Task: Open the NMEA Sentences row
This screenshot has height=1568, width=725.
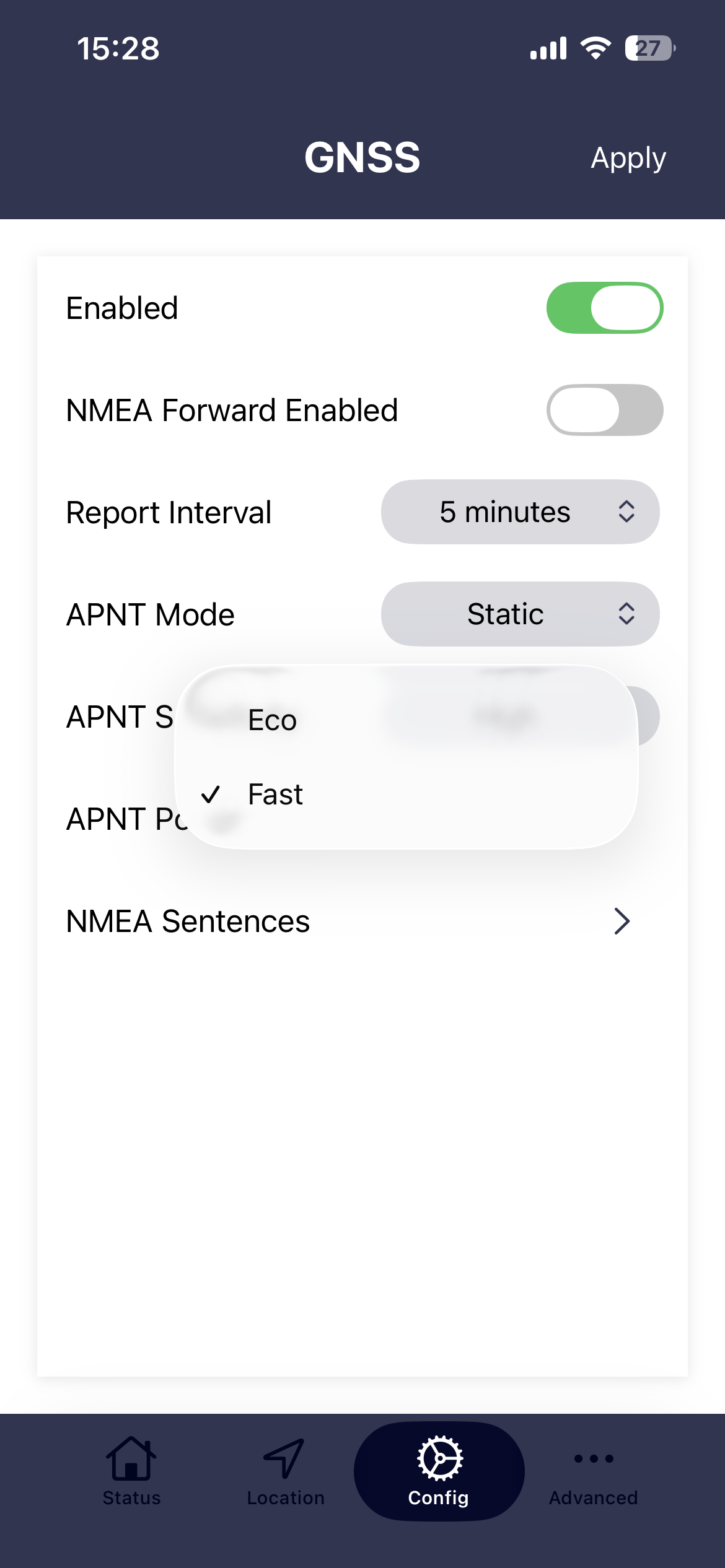Action: tap(188, 921)
